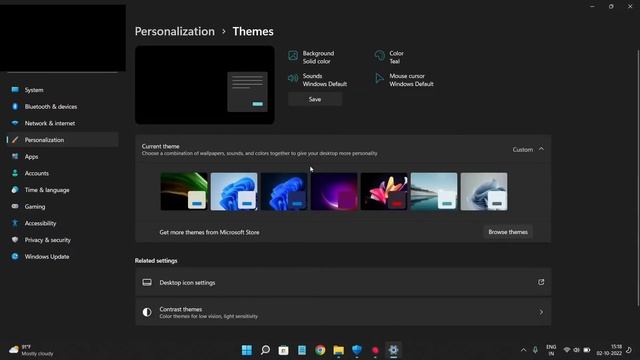The width and height of the screenshot is (640, 360).
Task: Open the Gaming controller icon
Action: [x=15, y=207]
